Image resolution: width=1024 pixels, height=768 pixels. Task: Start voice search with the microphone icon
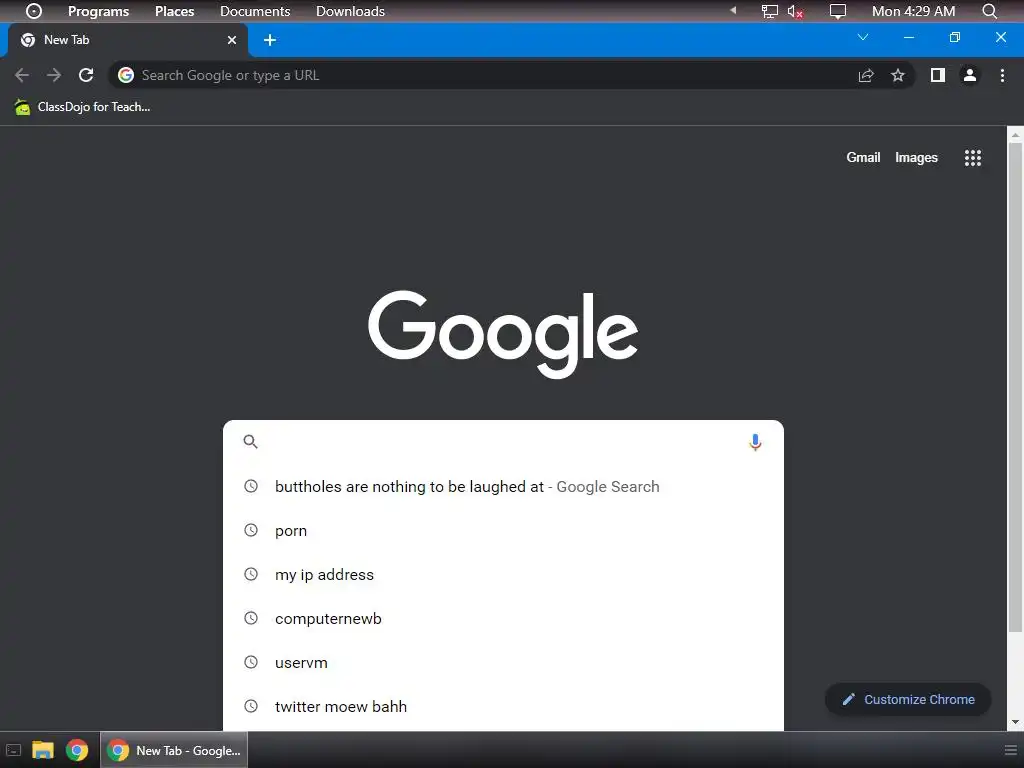coord(755,442)
